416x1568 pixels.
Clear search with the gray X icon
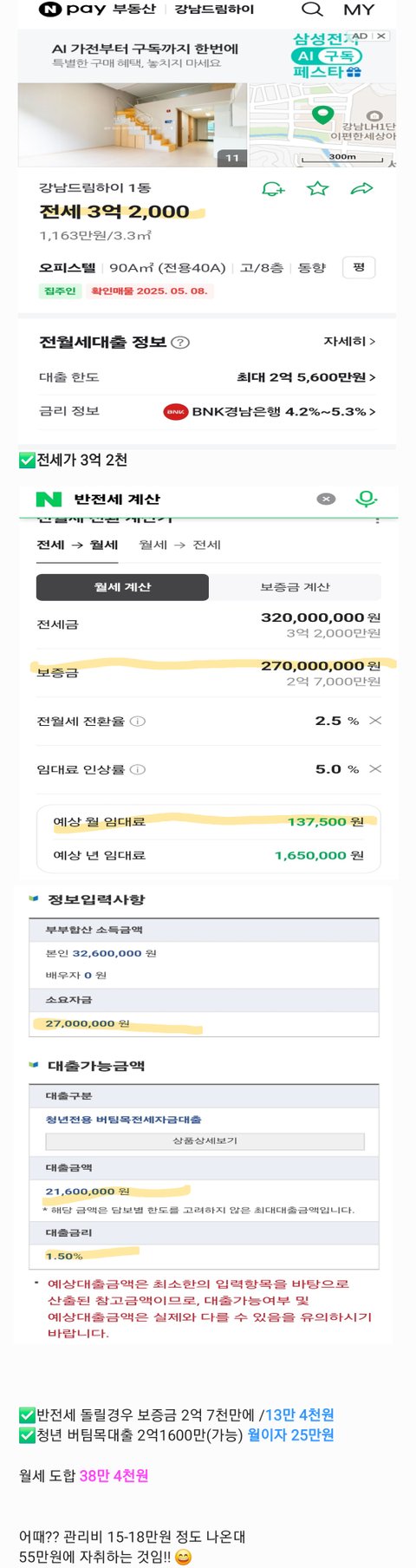click(x=326, y=499)
